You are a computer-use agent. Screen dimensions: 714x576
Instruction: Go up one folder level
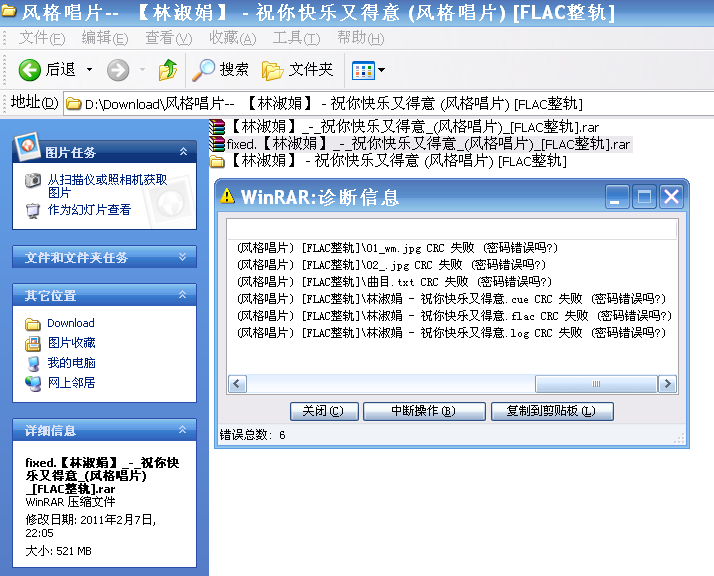[168, 70]
